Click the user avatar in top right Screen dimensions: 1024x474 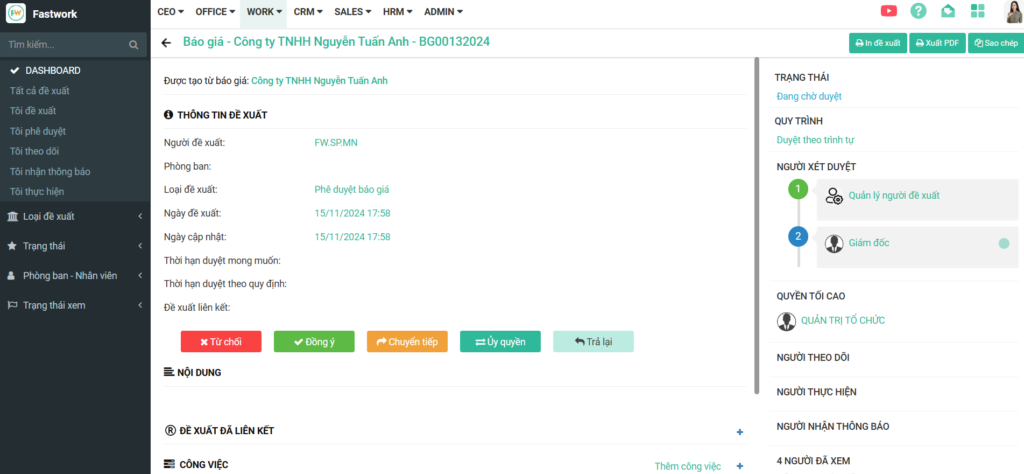point(1009,11)
